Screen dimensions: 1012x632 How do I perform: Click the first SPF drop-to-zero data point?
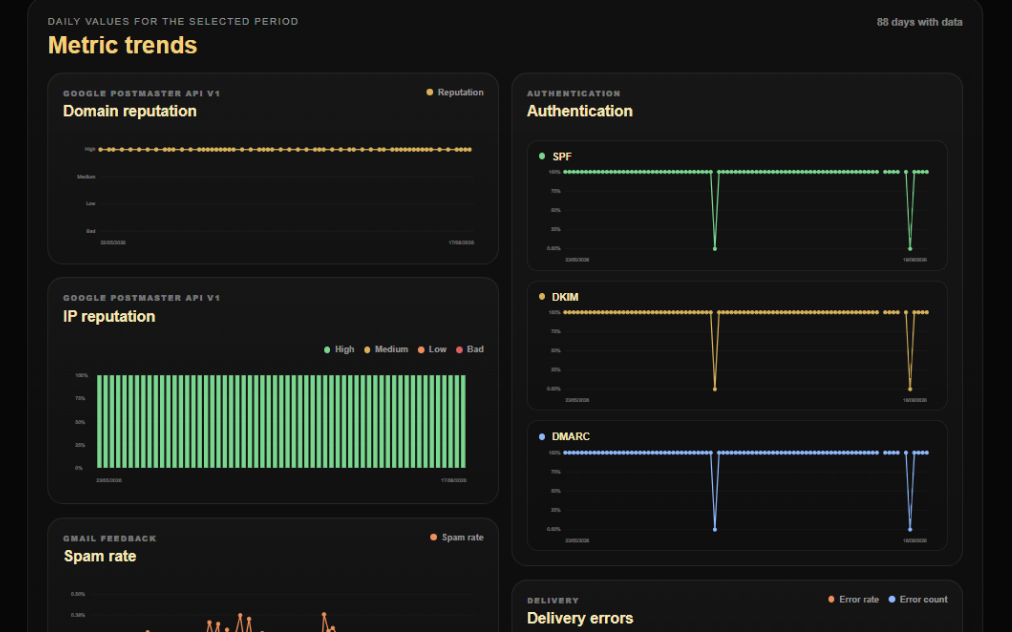pyautogui.click(x=714, y=249)
